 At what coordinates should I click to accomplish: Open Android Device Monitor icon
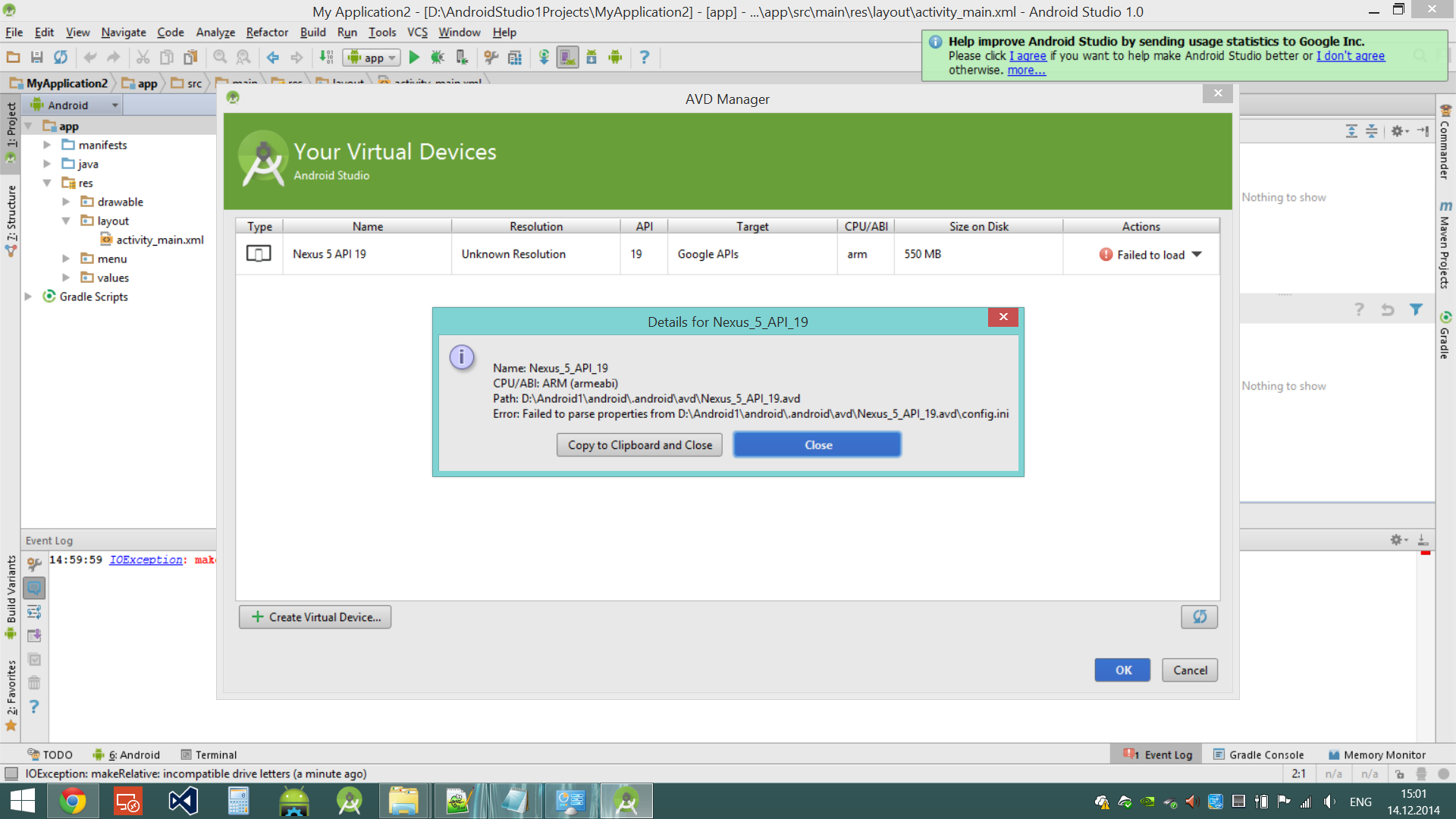(615, 57)
